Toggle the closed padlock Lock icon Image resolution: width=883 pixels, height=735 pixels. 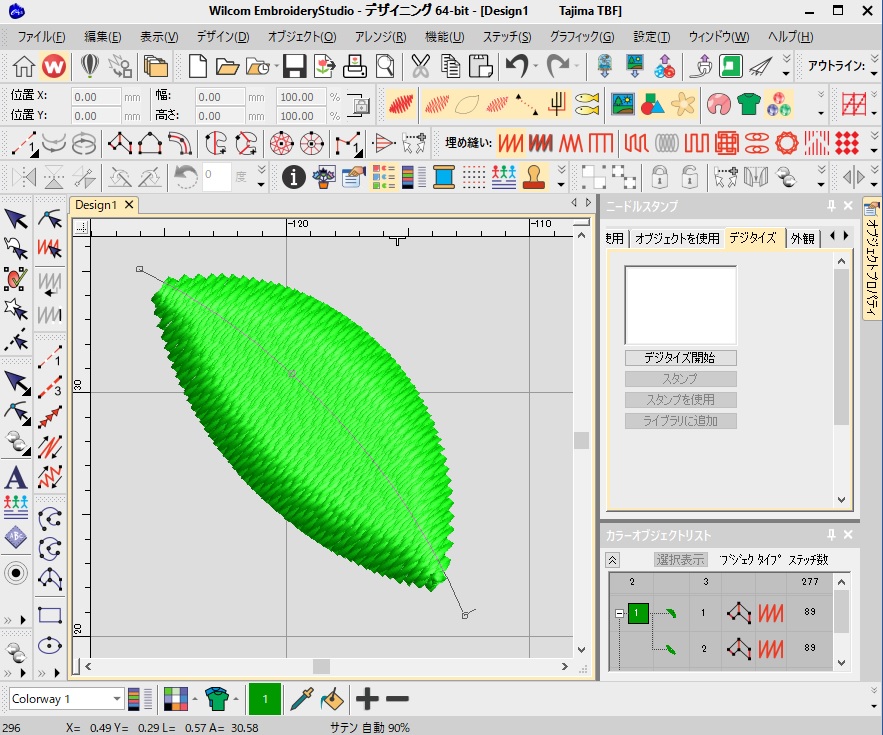660,178
